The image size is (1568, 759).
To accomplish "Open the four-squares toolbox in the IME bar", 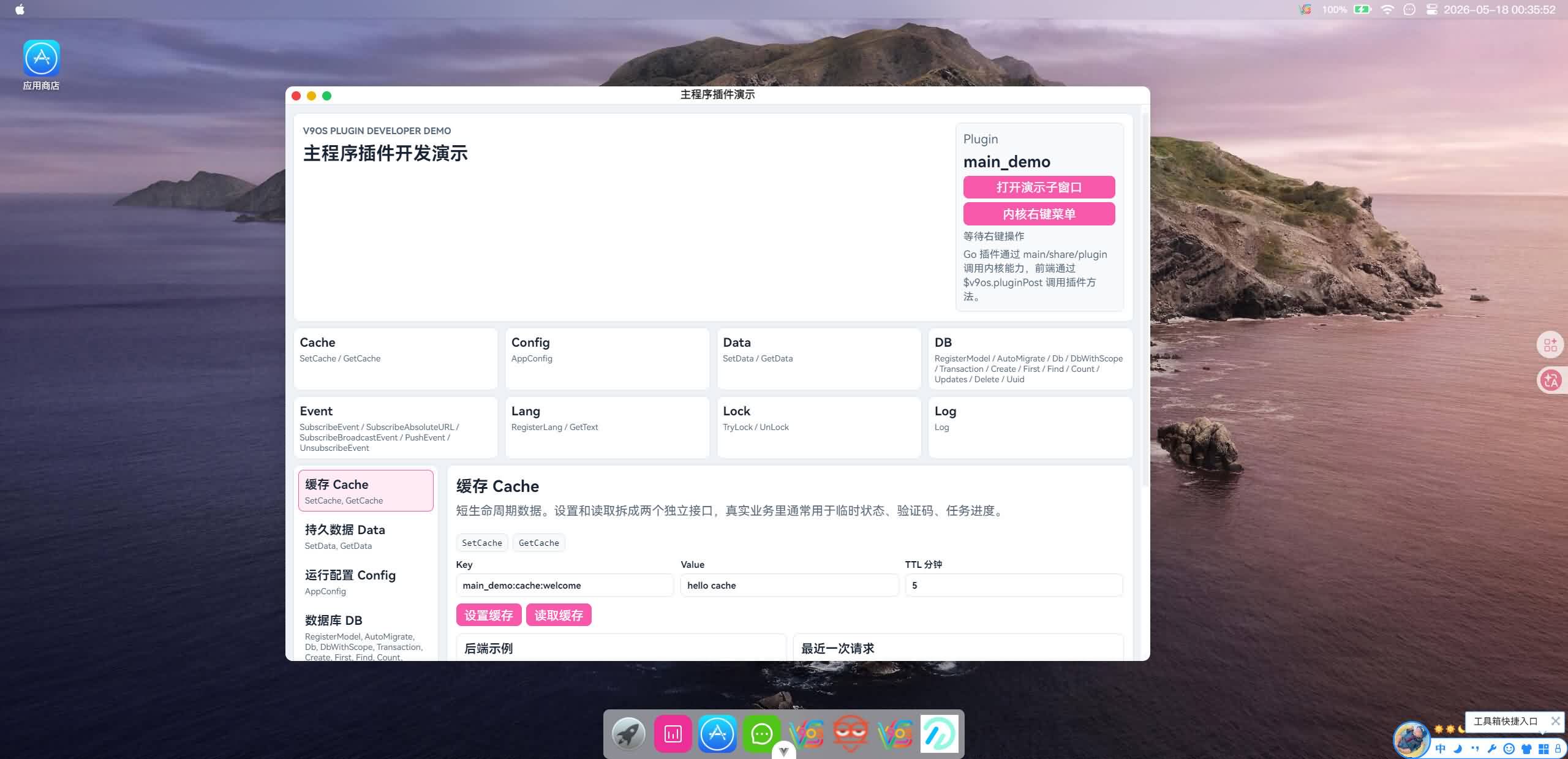I will coord(1543,749).
